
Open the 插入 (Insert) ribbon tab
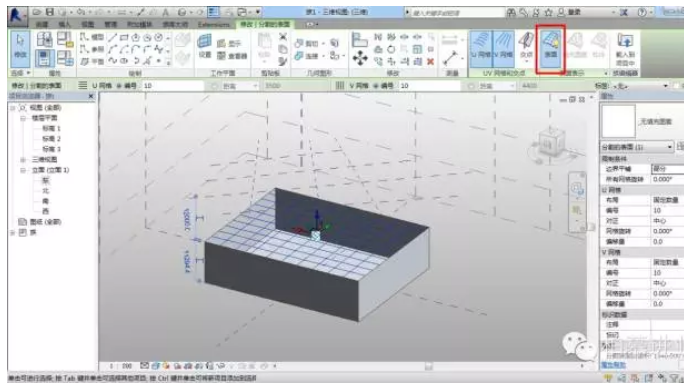point(65,24)
